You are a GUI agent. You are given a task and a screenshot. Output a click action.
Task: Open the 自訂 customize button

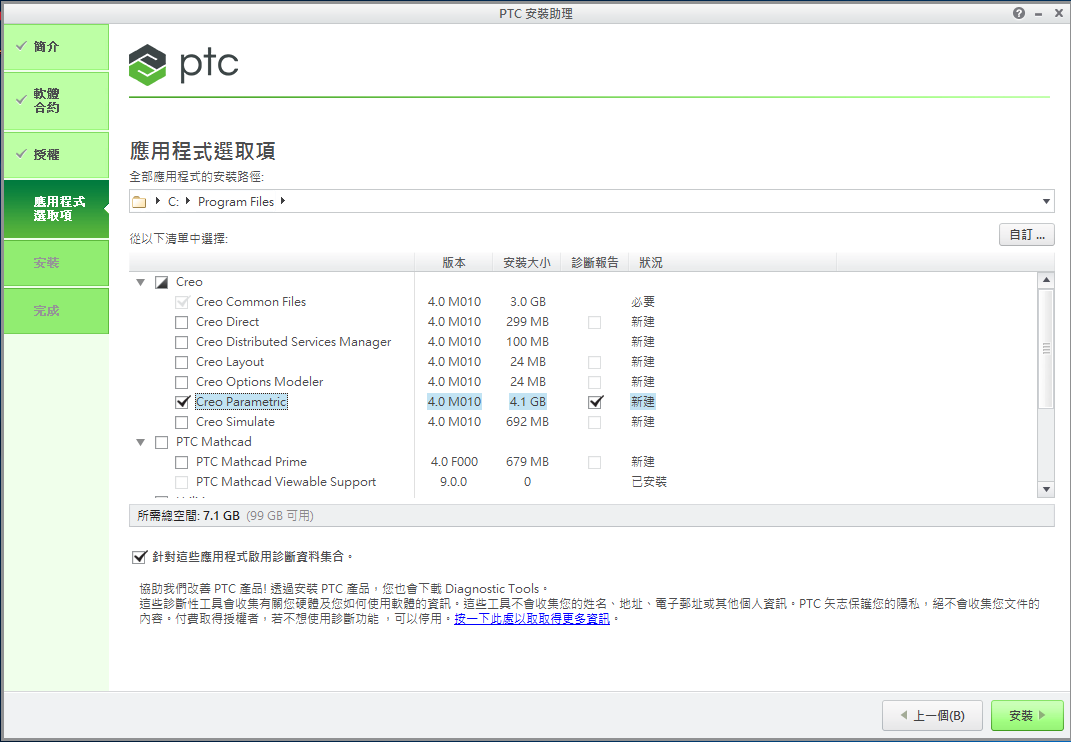(x=1026, y=235)
